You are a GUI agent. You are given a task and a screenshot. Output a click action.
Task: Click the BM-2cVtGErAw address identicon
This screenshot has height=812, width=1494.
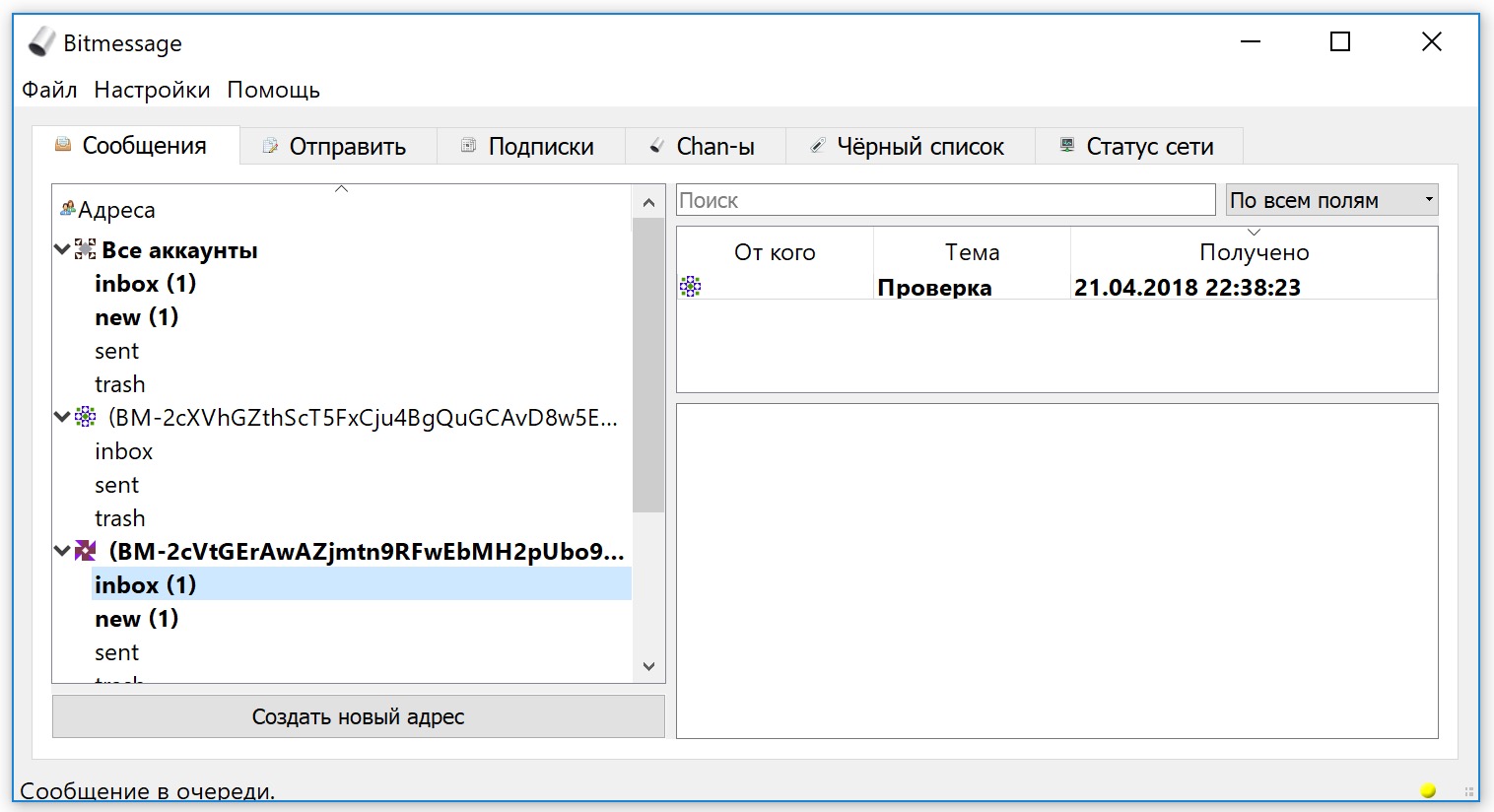click(86, 551)
